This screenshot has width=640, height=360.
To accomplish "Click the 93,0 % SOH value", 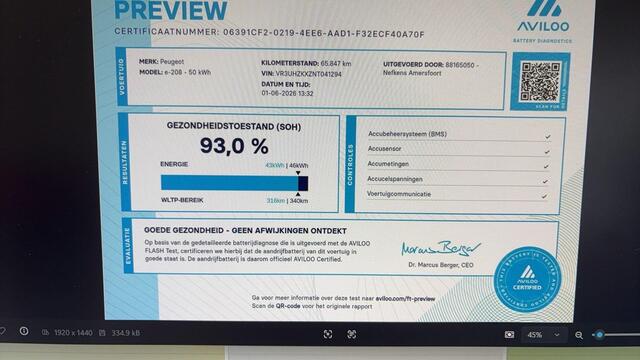I will [x=234, y=146].
